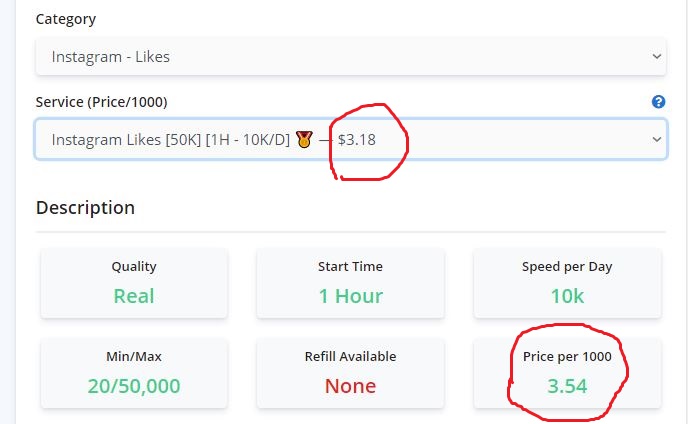Click the green 3.54 price value
The width and height of the screenshot is (688, 424).
[x=567, y=386]
